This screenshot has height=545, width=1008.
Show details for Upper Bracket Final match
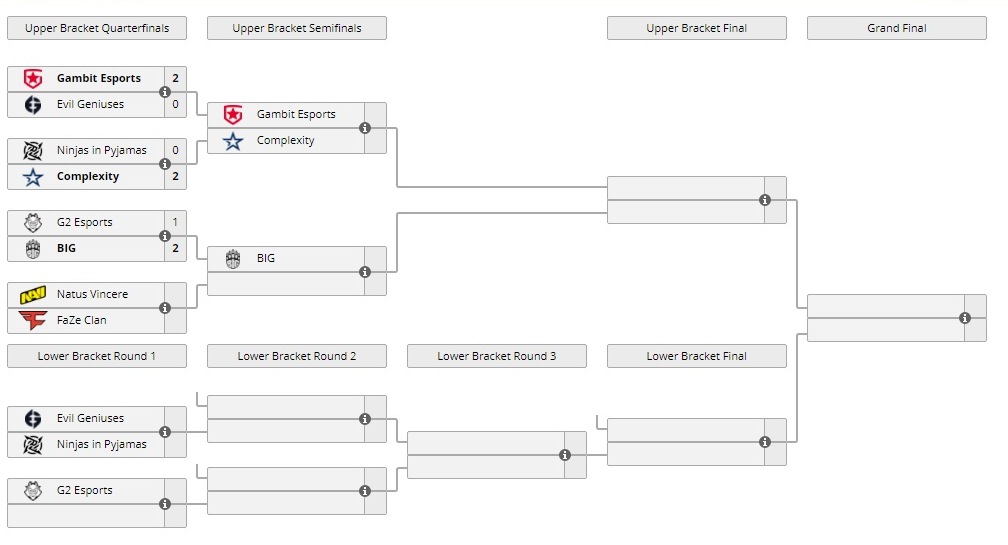point(765,200)
